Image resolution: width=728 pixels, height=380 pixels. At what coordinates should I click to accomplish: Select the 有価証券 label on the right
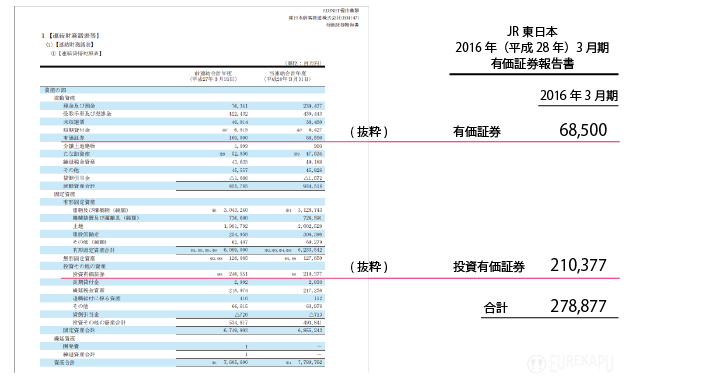(477, 132)
